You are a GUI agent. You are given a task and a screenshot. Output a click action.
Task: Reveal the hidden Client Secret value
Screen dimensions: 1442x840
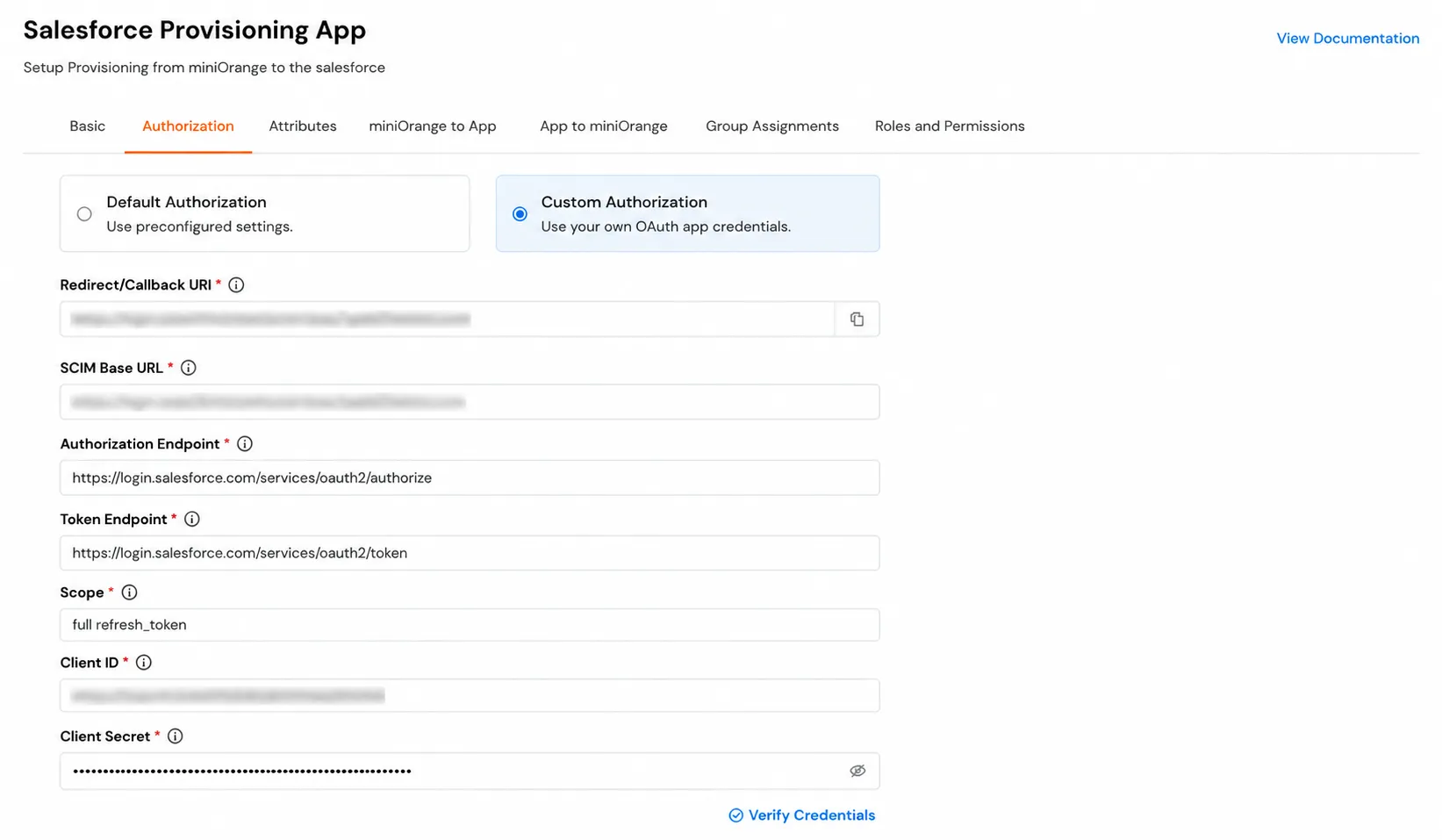[x=857, y=771]
